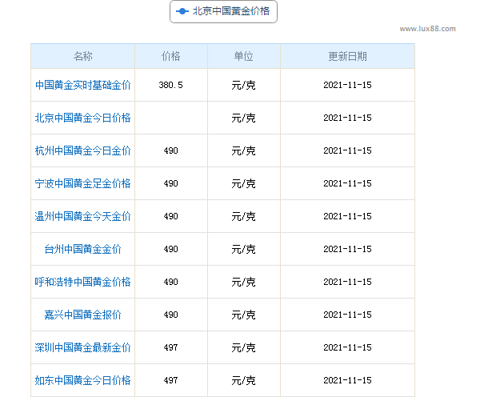The image size is (480, 397).
Task: Click the 单位 column header
Action: [x=244, y=56]
